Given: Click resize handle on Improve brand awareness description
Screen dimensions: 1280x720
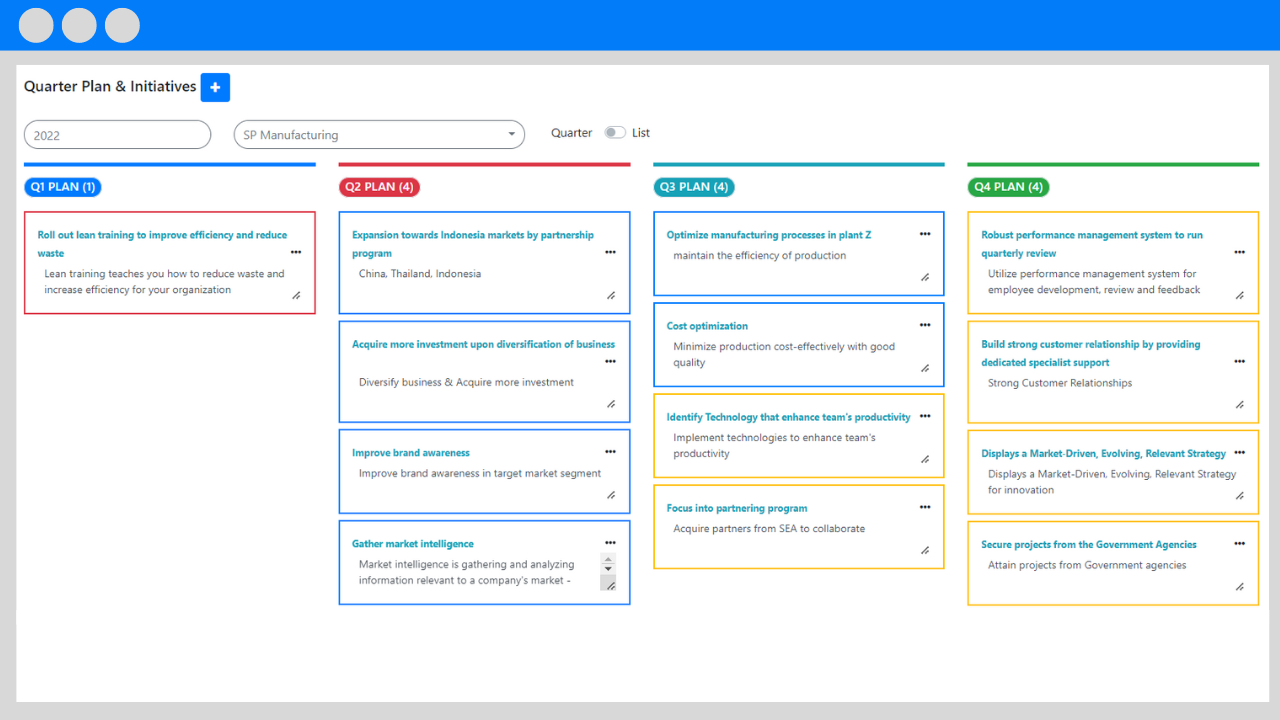Looking at the screenshot, I should point(611,495).
